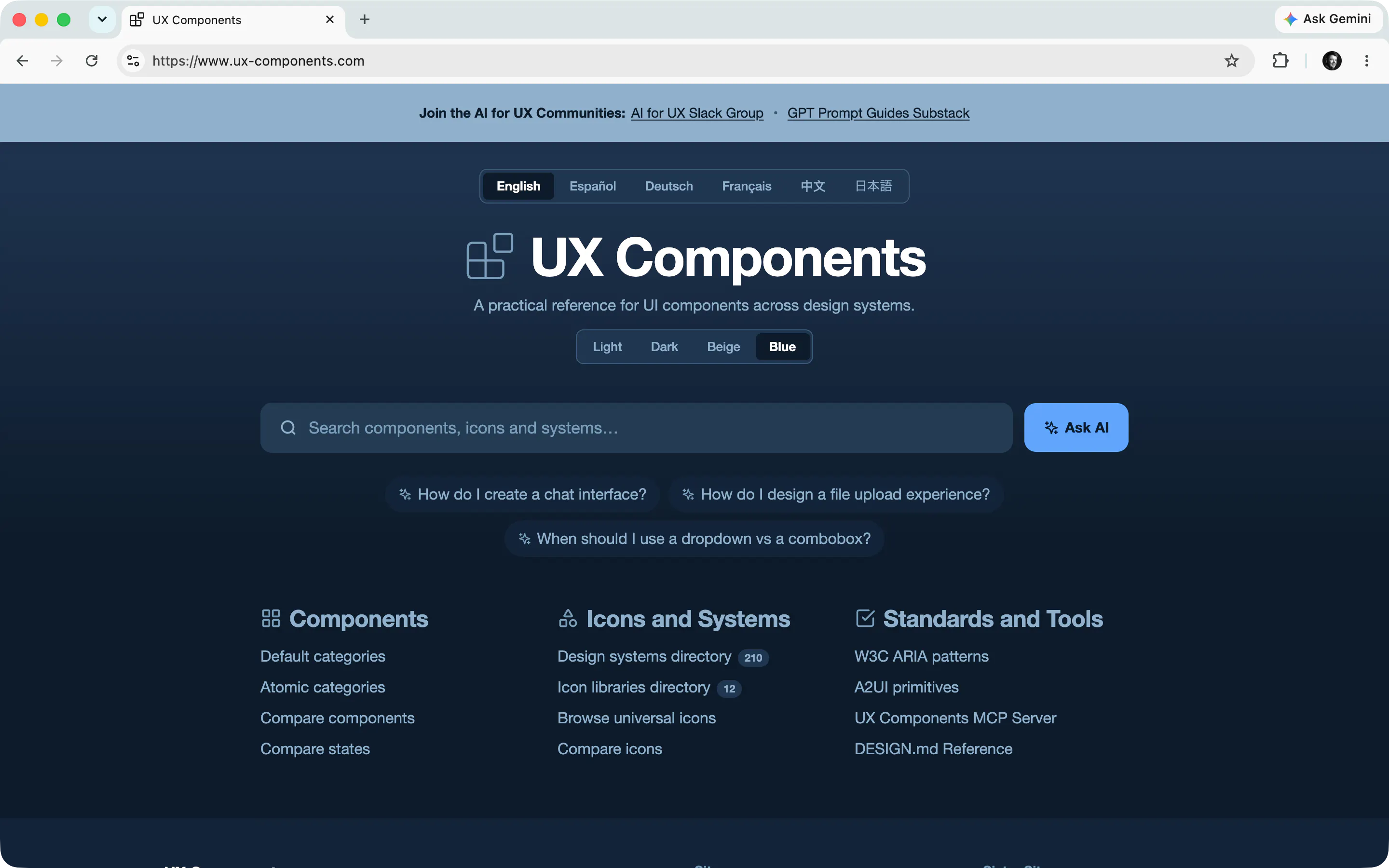
Task: Switch language to 日本語
Action: pyautogui.click(x=873, y=186)
